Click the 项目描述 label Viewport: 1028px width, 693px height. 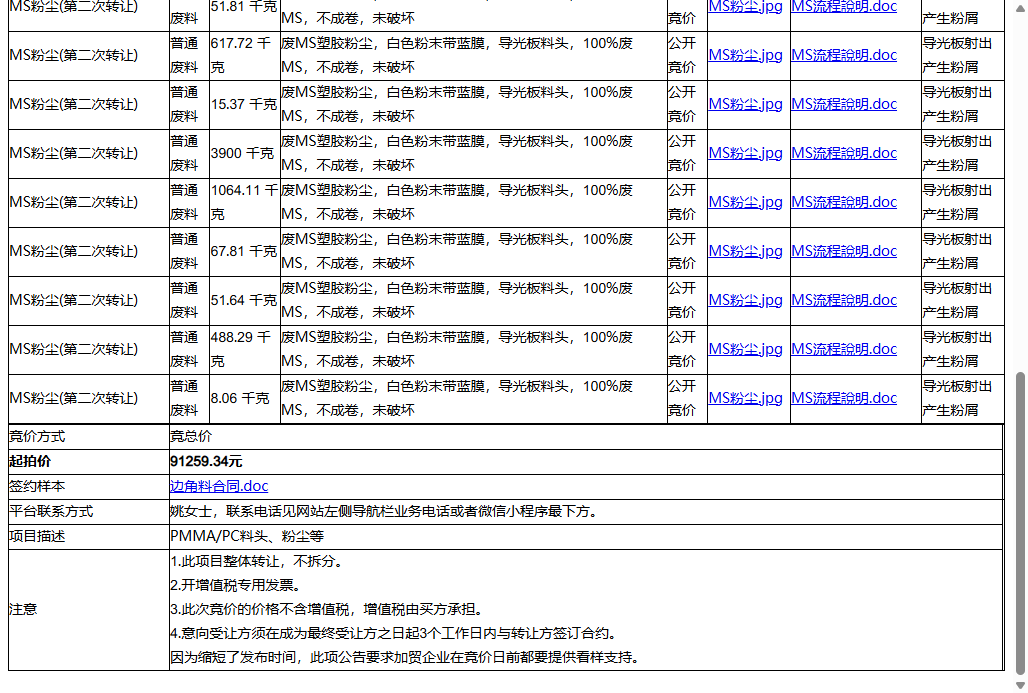[x=37, y=536]
